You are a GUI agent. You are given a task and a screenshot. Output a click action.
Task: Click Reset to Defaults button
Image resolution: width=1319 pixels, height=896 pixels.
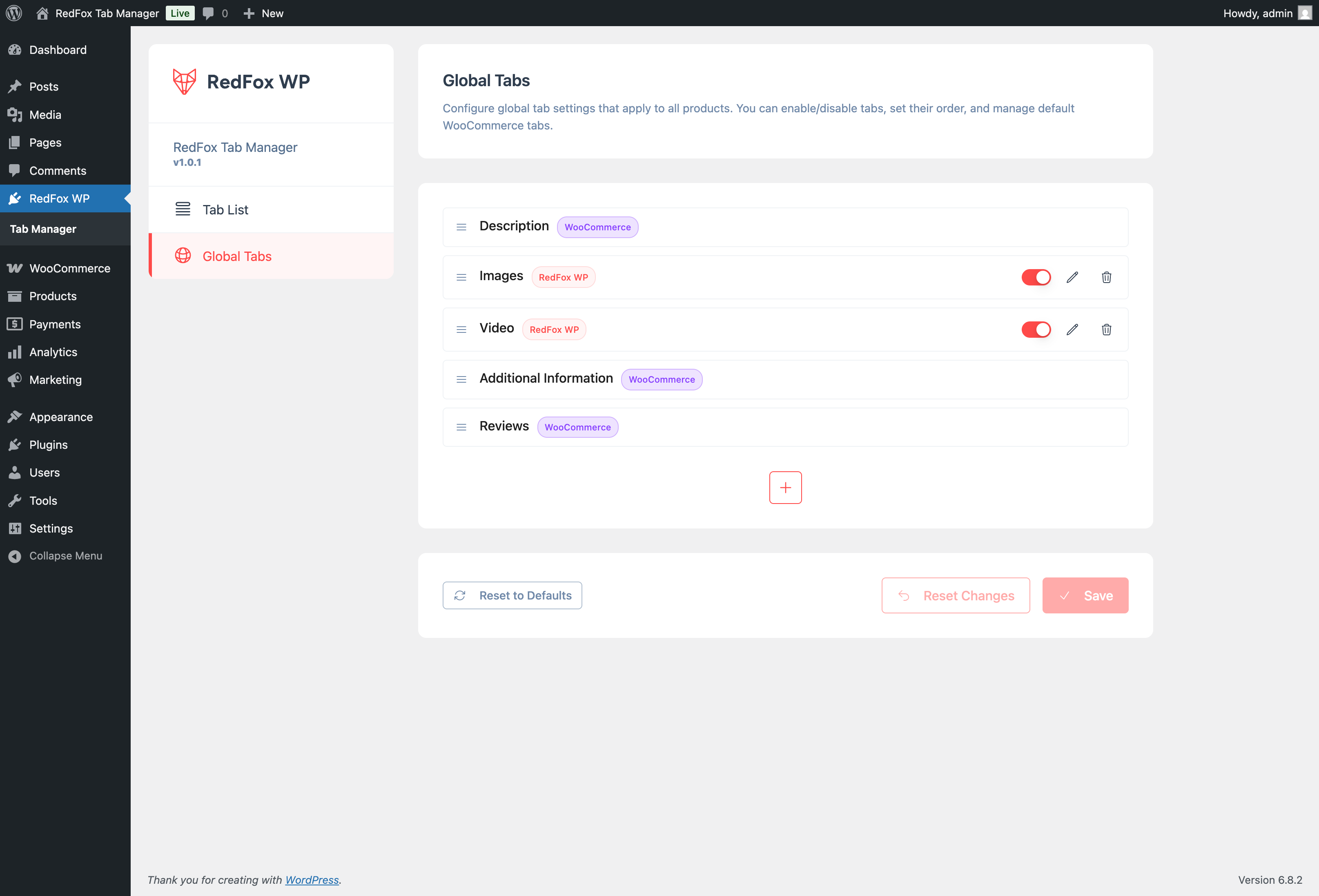512,595
